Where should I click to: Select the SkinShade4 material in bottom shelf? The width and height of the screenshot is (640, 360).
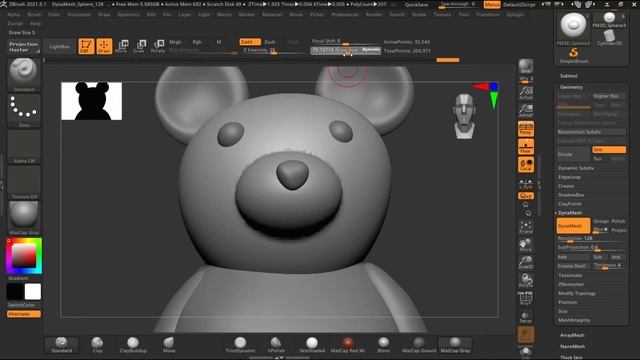tap(312, 345)
